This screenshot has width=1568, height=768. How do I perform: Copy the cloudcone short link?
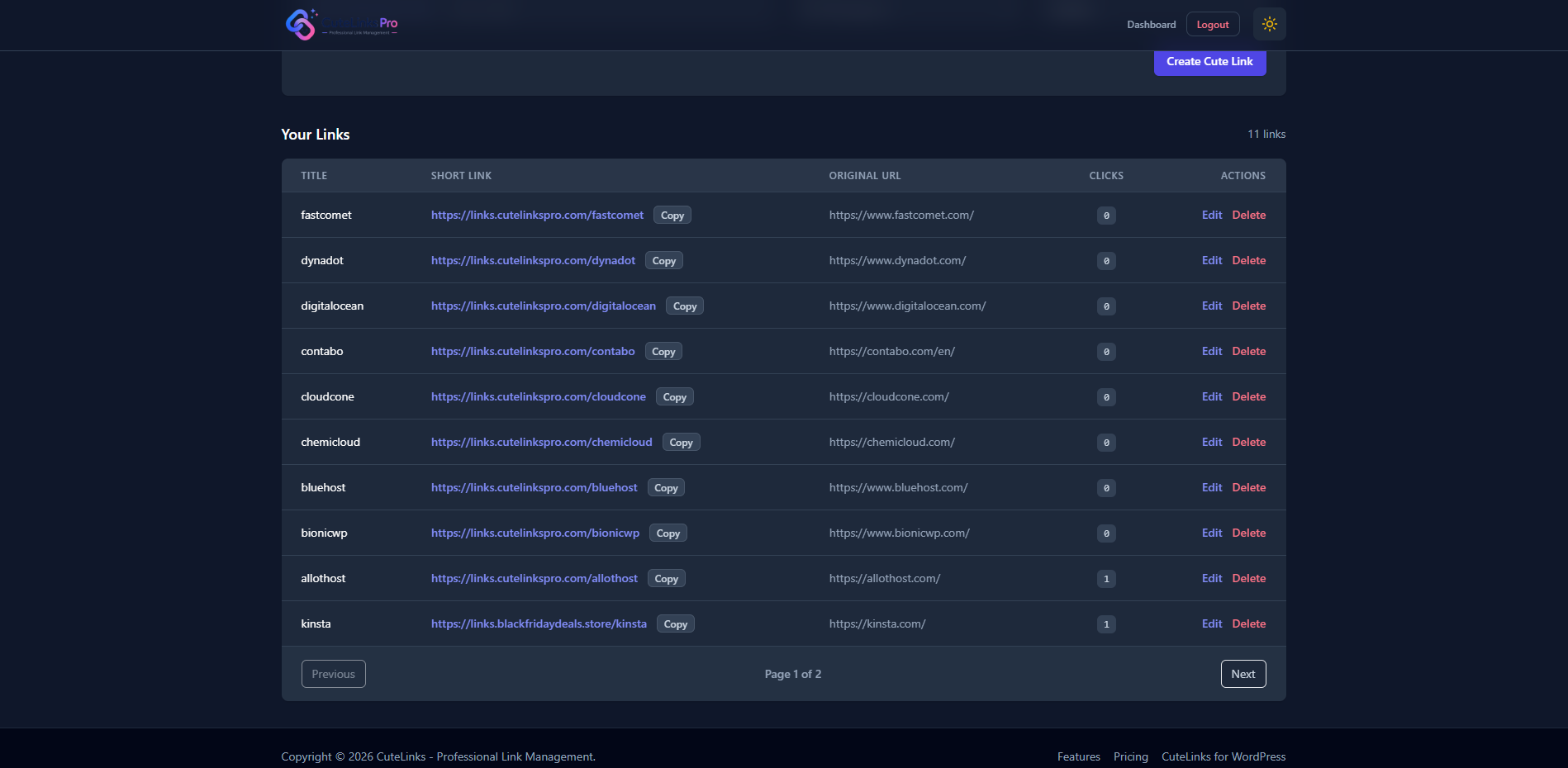click(x=675, y=397)
